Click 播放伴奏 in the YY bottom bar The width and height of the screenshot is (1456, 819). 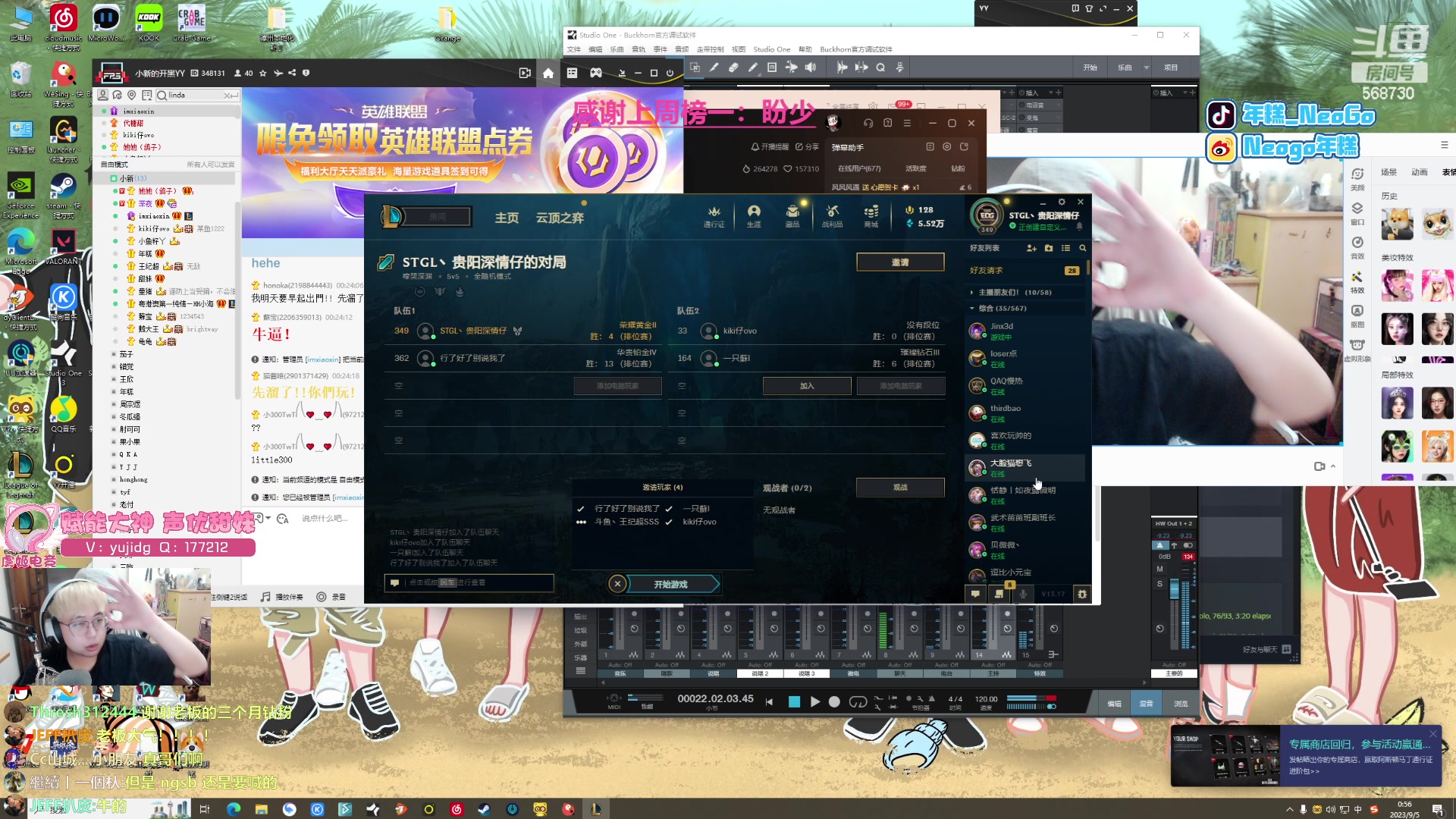coord(282,597)
